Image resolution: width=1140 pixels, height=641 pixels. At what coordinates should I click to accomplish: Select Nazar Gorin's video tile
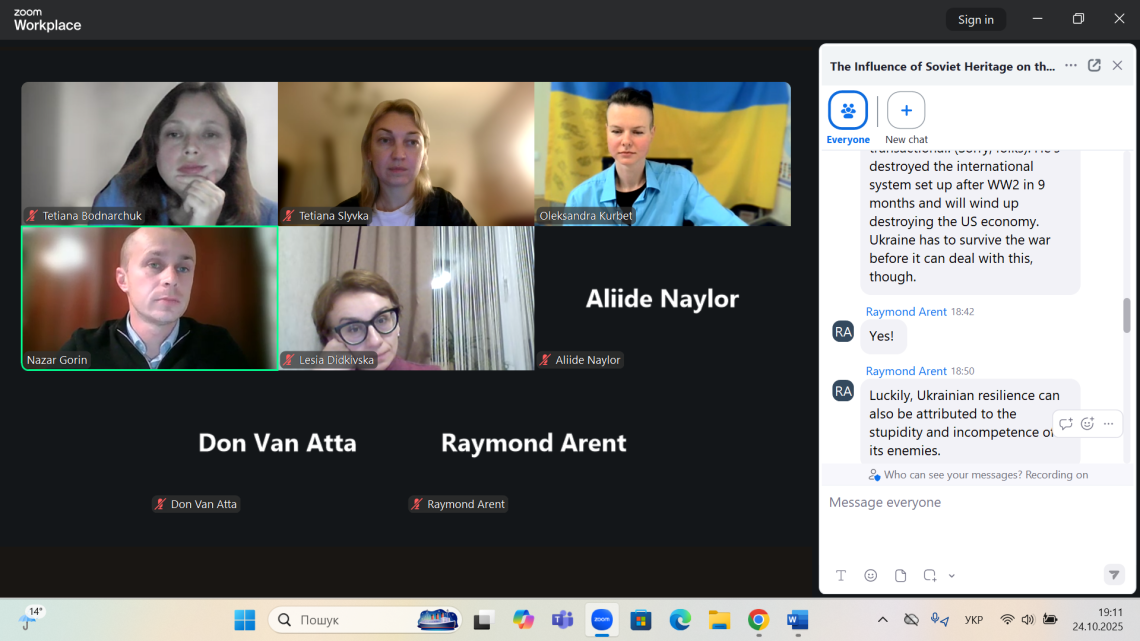150,298
